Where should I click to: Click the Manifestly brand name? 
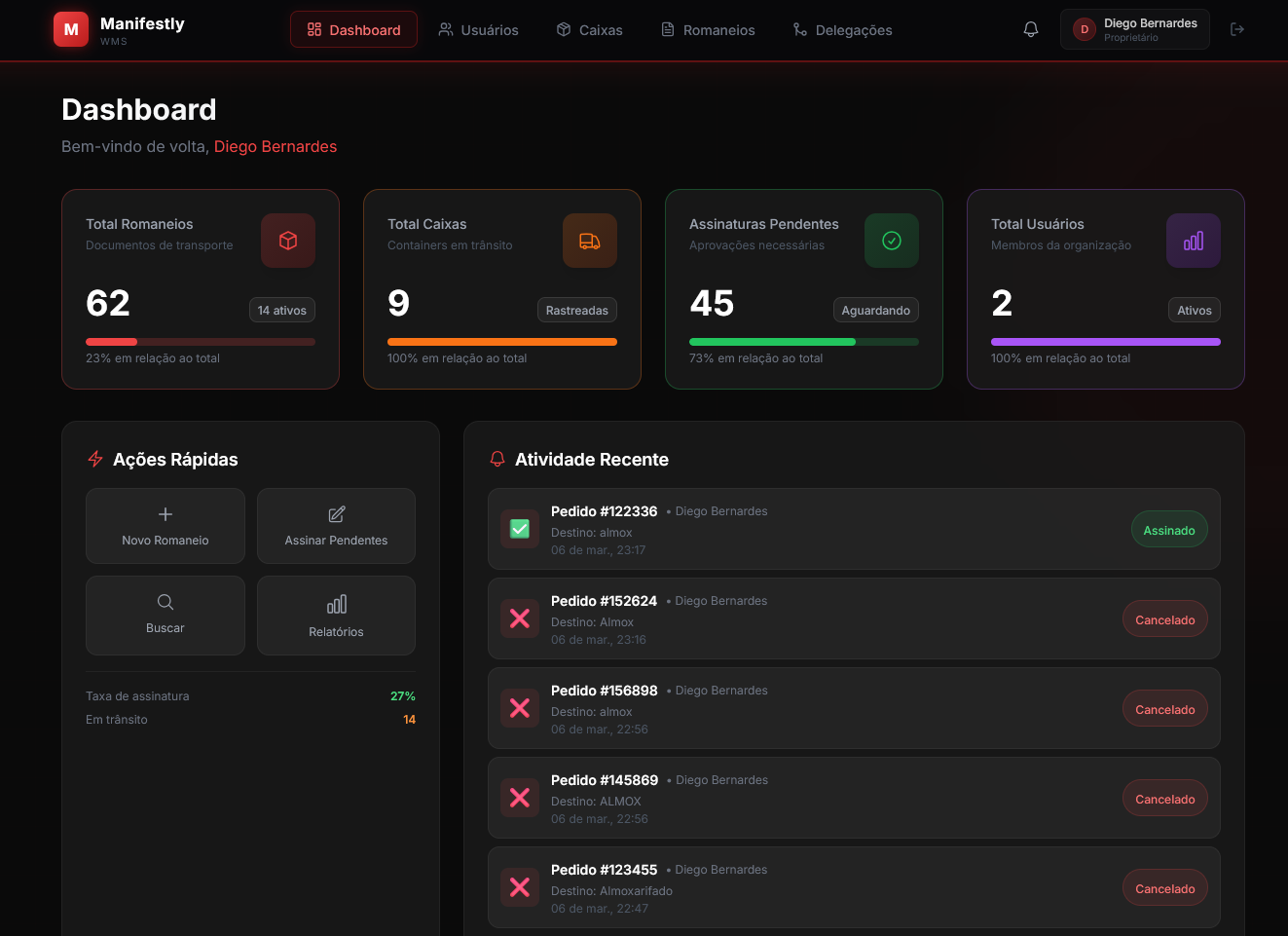(x=142, y=23)
